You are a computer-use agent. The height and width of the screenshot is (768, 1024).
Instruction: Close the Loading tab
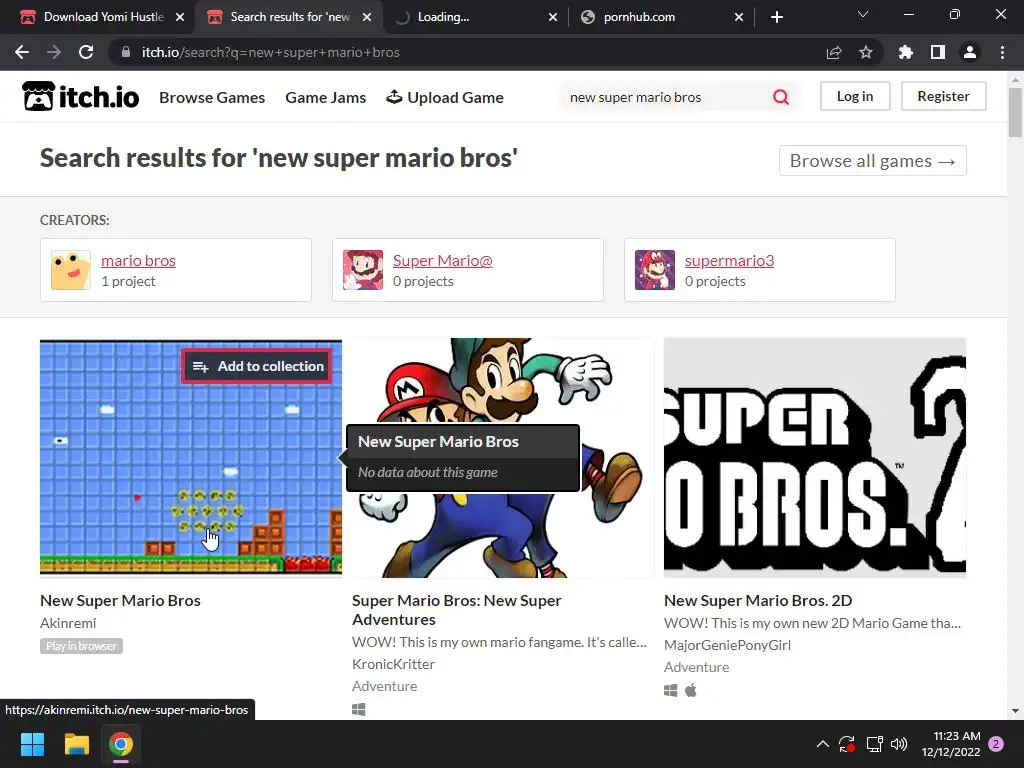point(553,17)
